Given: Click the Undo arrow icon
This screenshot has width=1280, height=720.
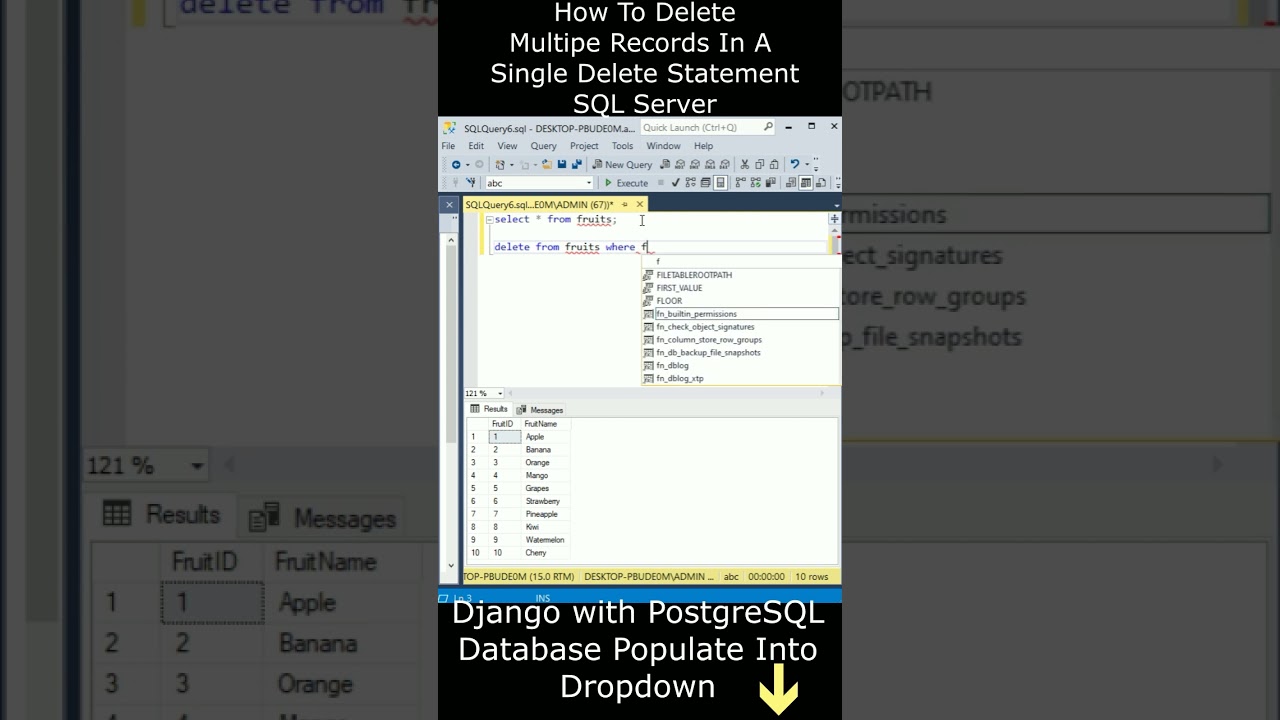Looking at the screenshot, I should pyautogui.click(x=794, y=165).
